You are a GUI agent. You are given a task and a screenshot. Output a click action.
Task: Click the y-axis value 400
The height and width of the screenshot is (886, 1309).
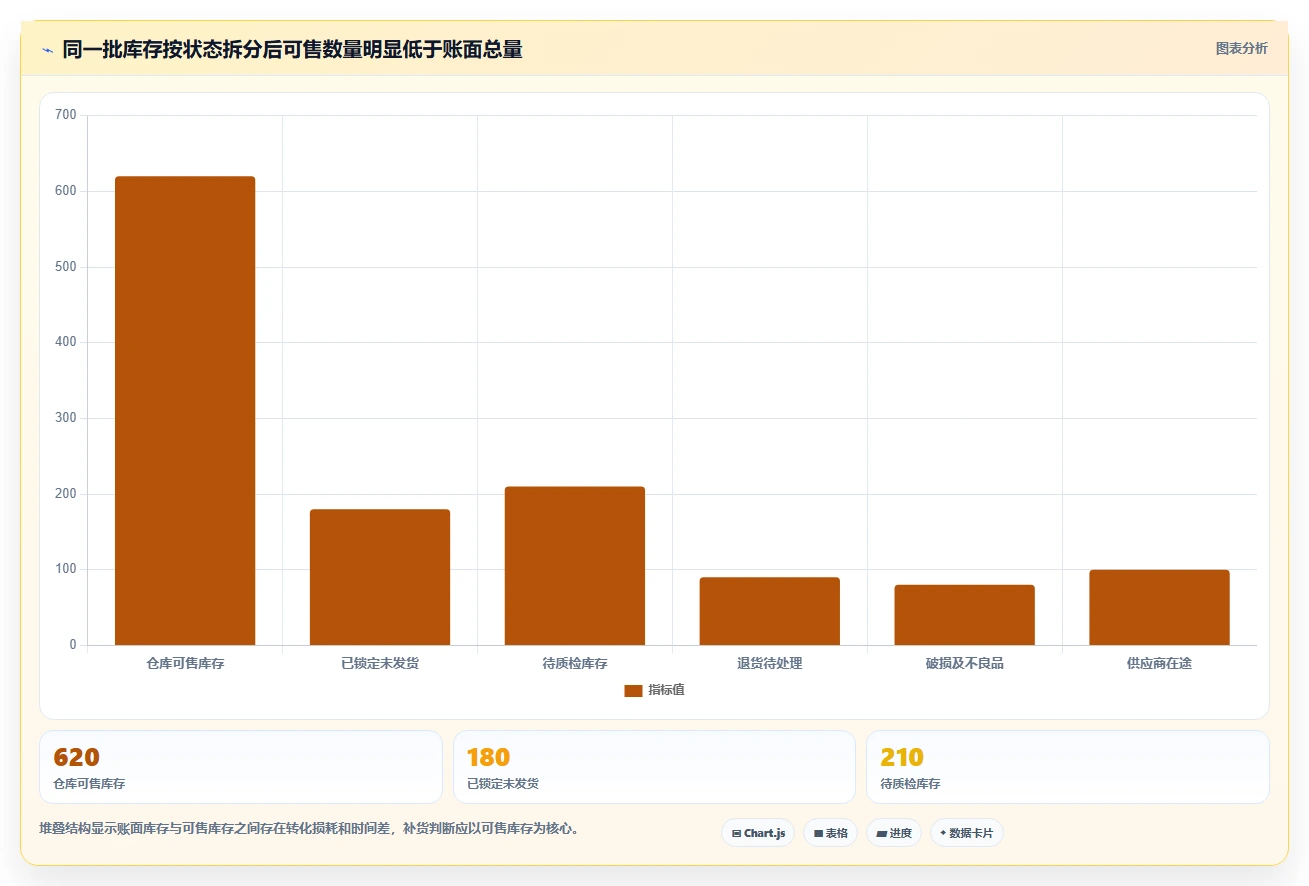tap(66, 342)
